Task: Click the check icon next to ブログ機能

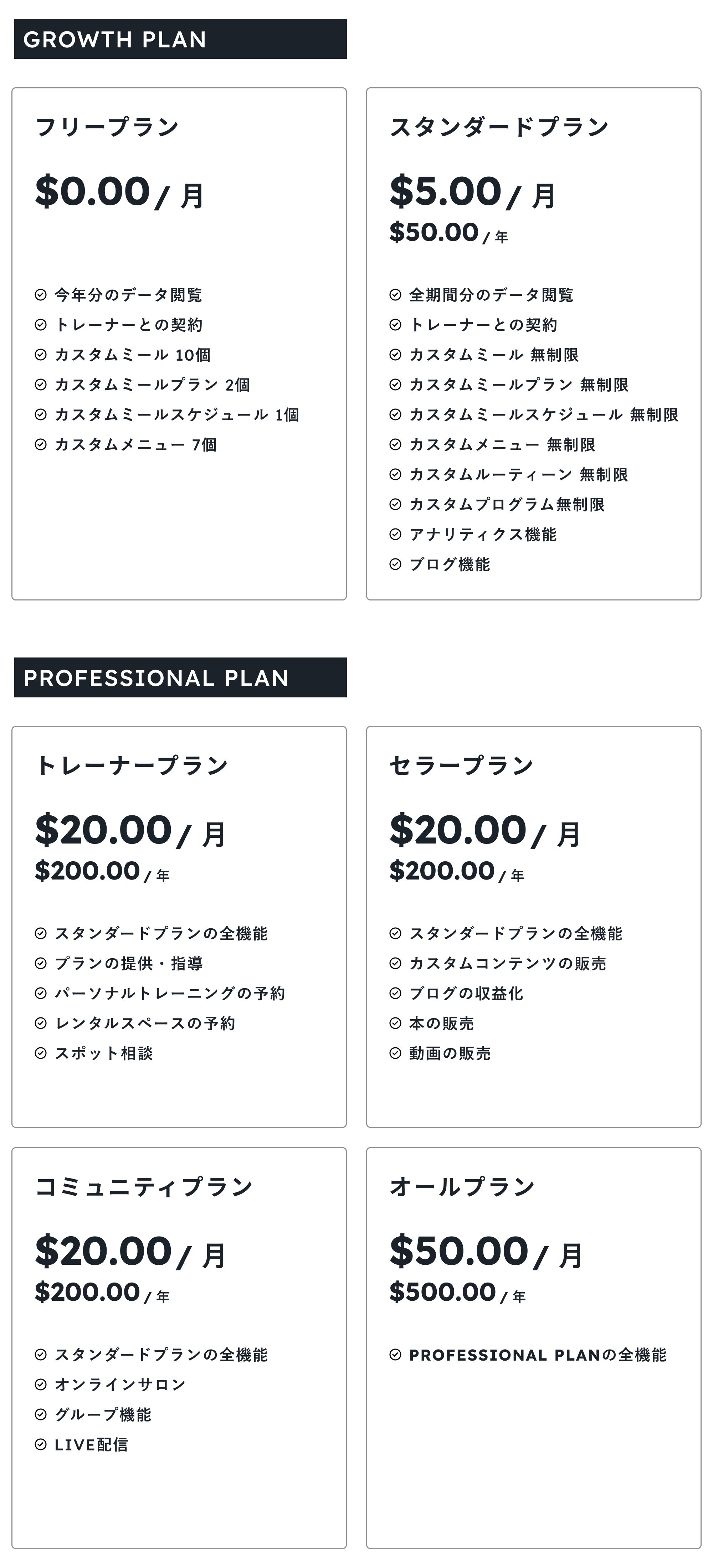Action: [395, 564]
